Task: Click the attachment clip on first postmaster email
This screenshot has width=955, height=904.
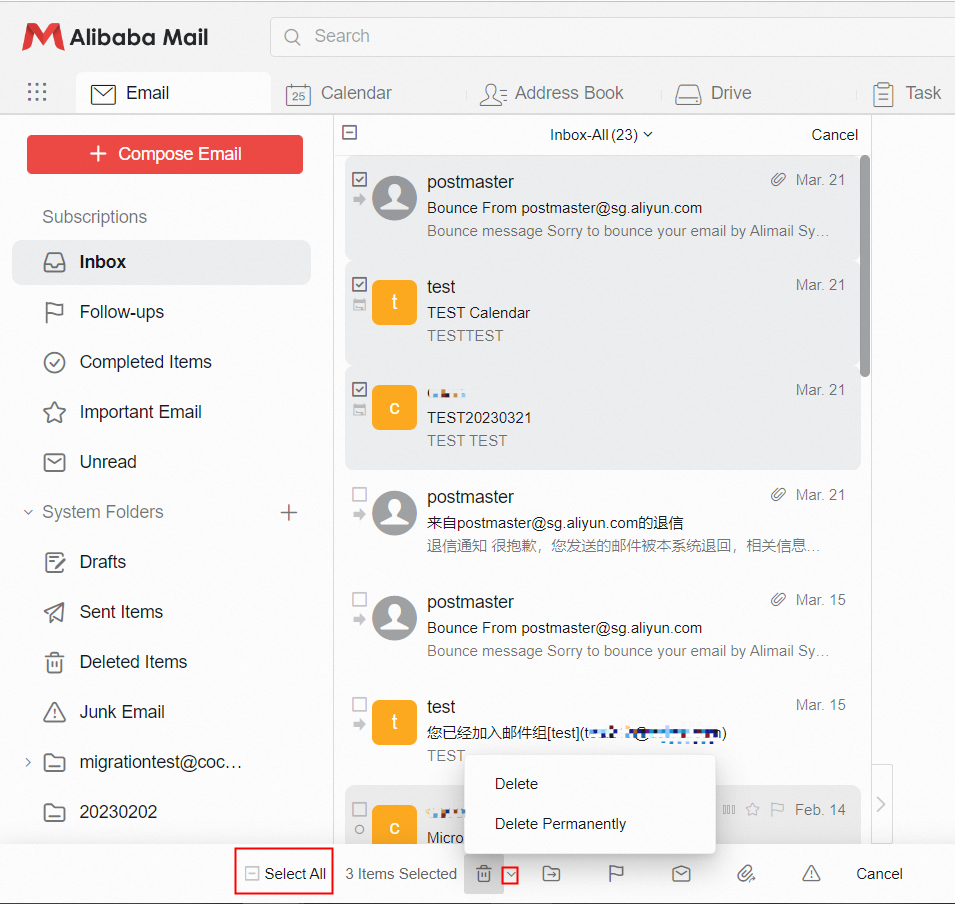Action: click(778, 180)
